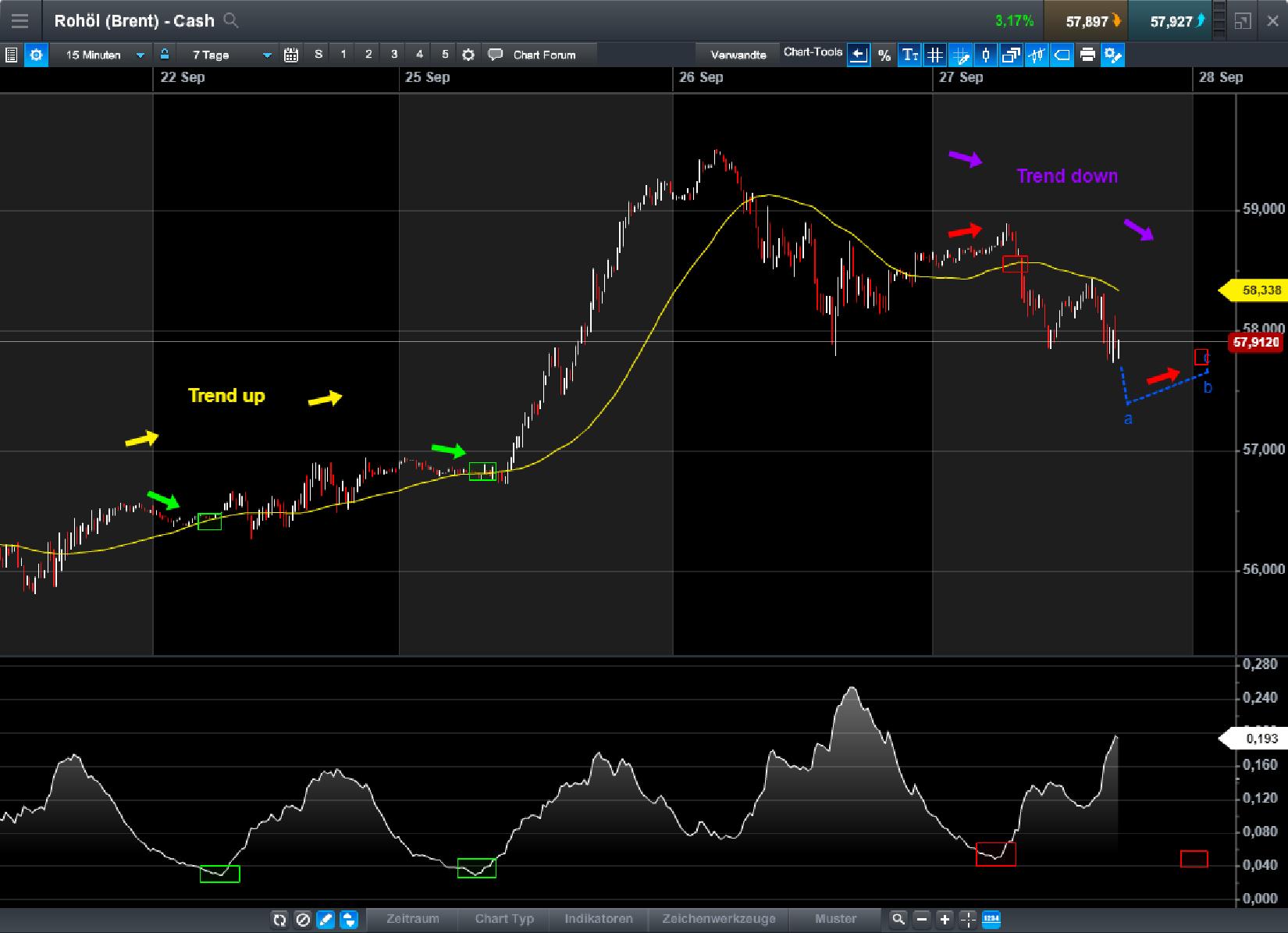Switch to the Muster tab
This screenshot has height=933, width=1288.
point(836,920)
